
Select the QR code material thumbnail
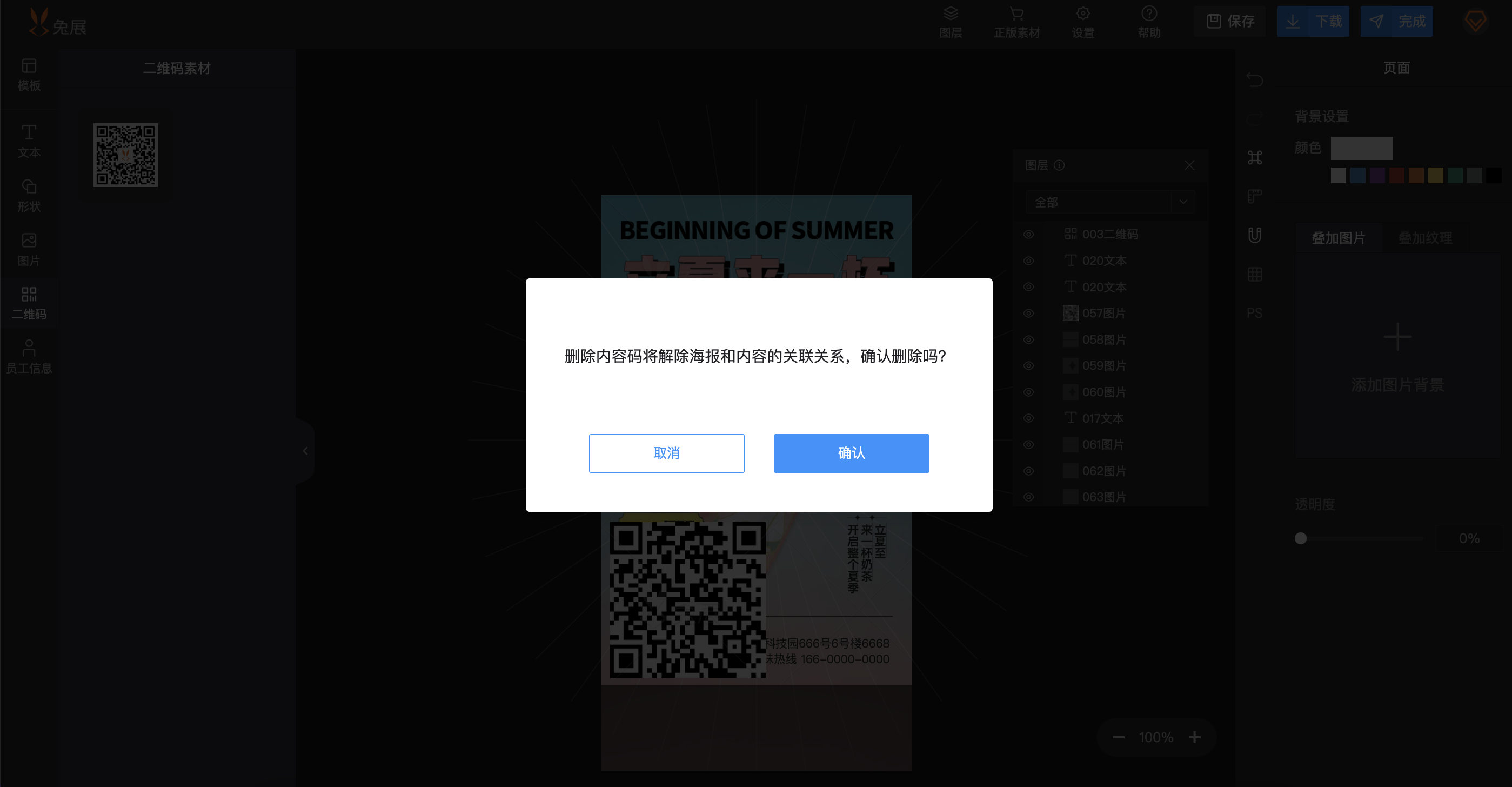click(x=125, y=155)
